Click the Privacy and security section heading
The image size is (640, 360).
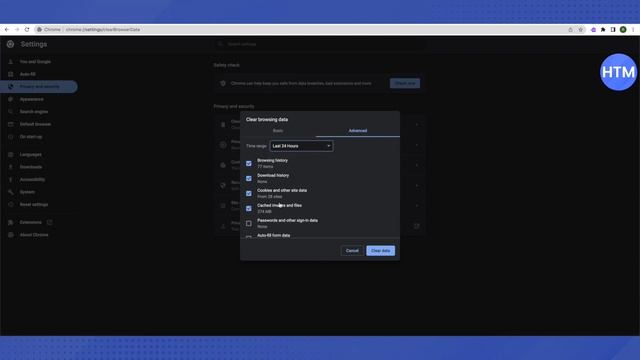pyautogui.click(x=234, y=107)
